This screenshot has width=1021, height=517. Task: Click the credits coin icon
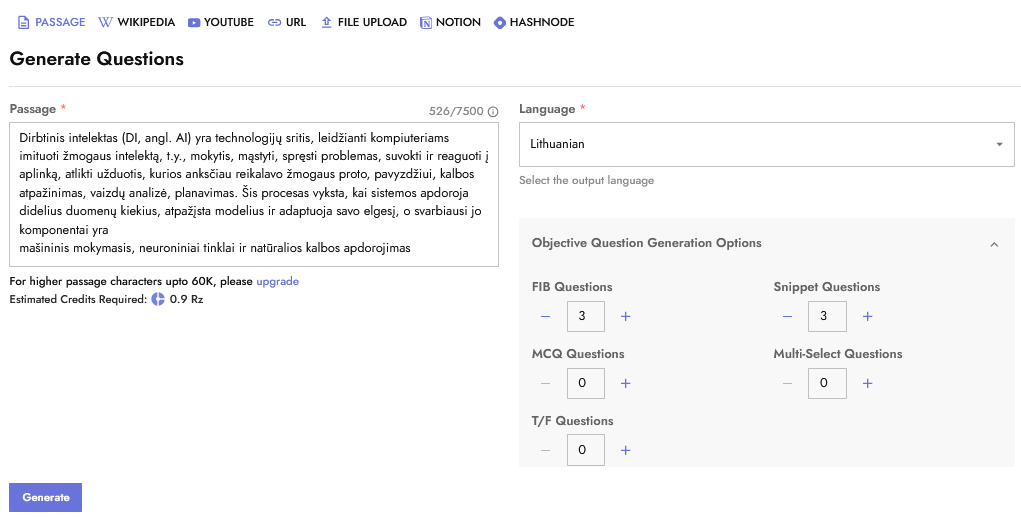click(158, 299)
